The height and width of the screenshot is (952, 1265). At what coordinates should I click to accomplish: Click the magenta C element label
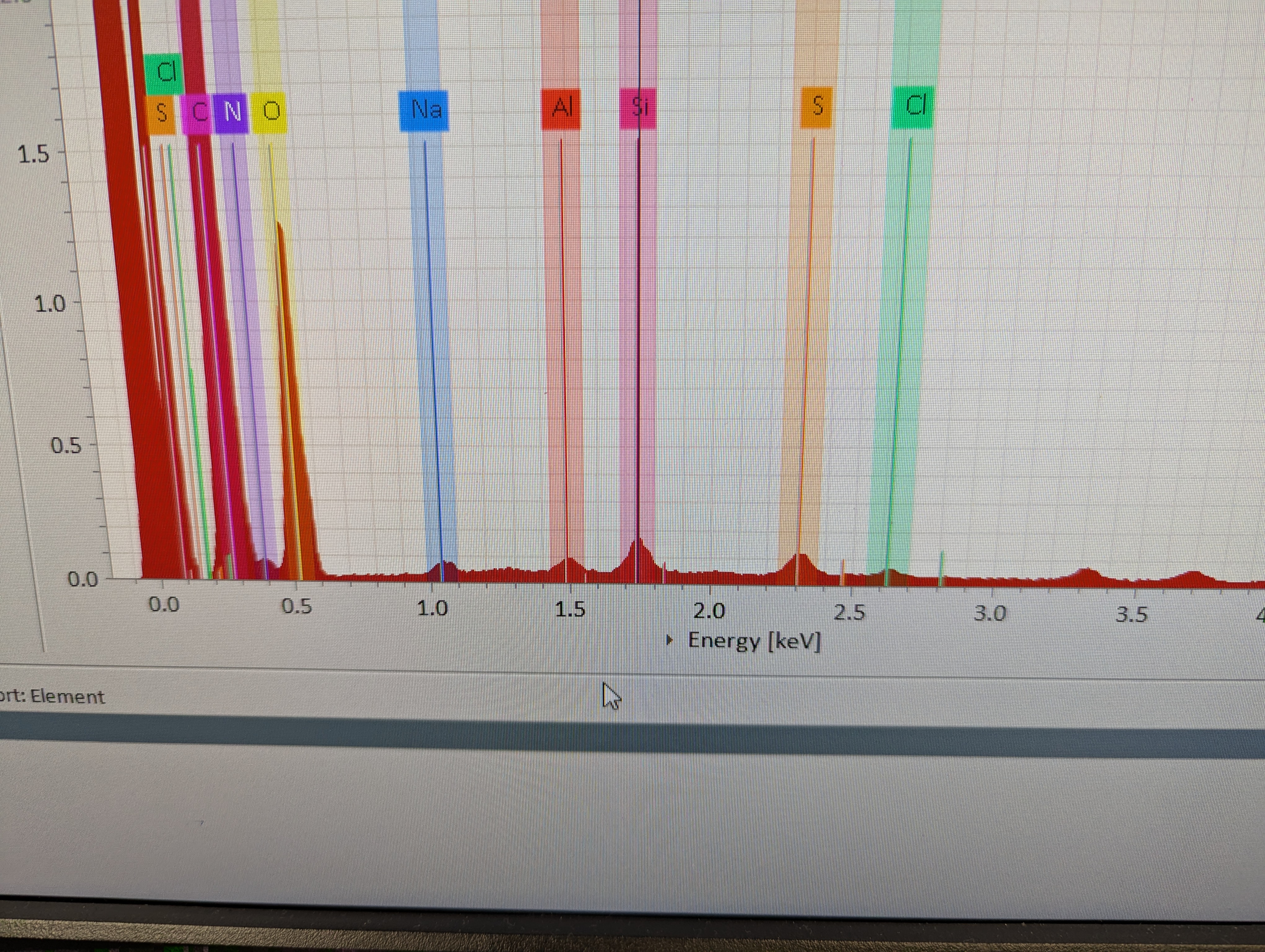[197, 114]
